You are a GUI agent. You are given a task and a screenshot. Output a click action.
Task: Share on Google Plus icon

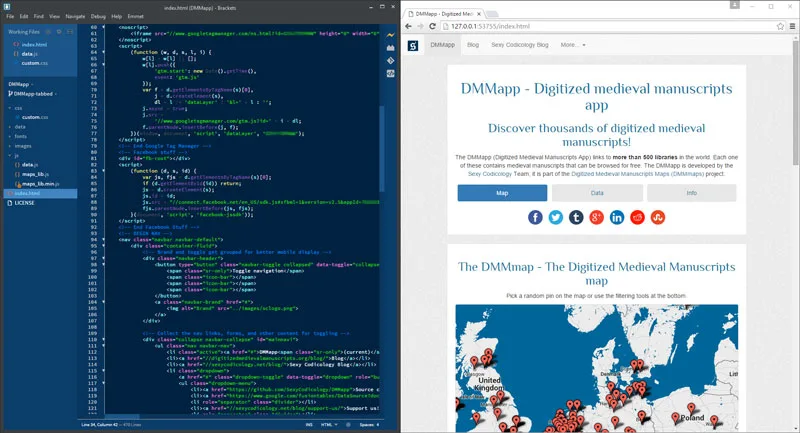tap(596, 217)
